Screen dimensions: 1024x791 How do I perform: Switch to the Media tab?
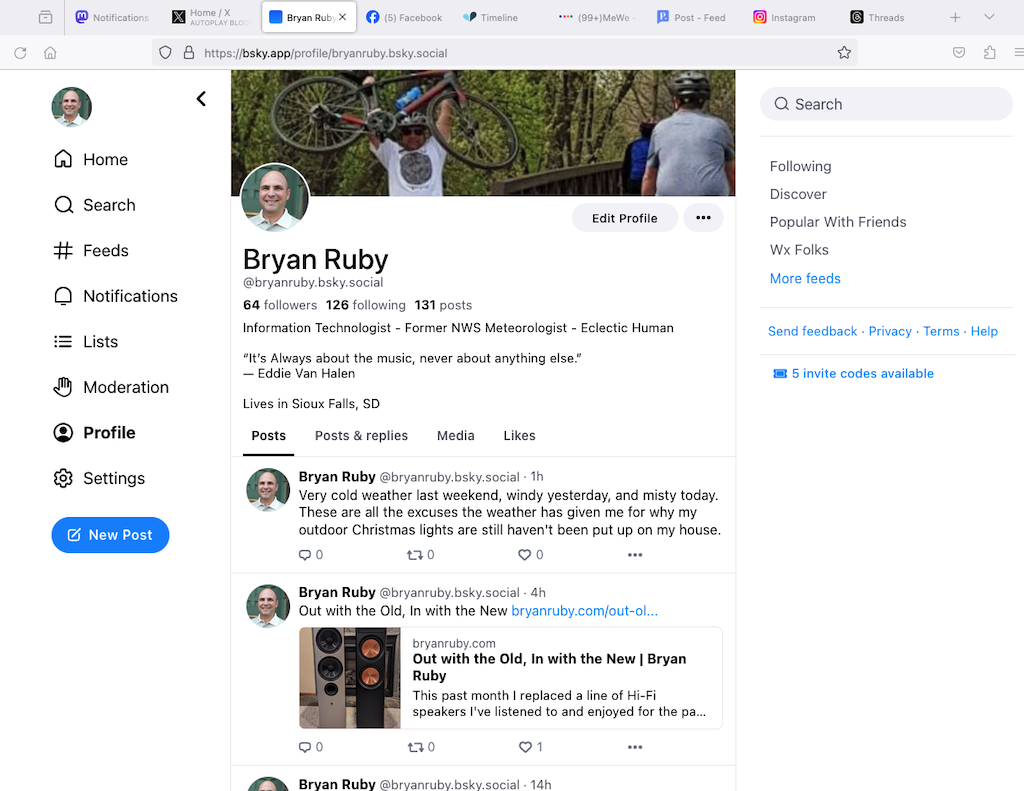point(455,436)
